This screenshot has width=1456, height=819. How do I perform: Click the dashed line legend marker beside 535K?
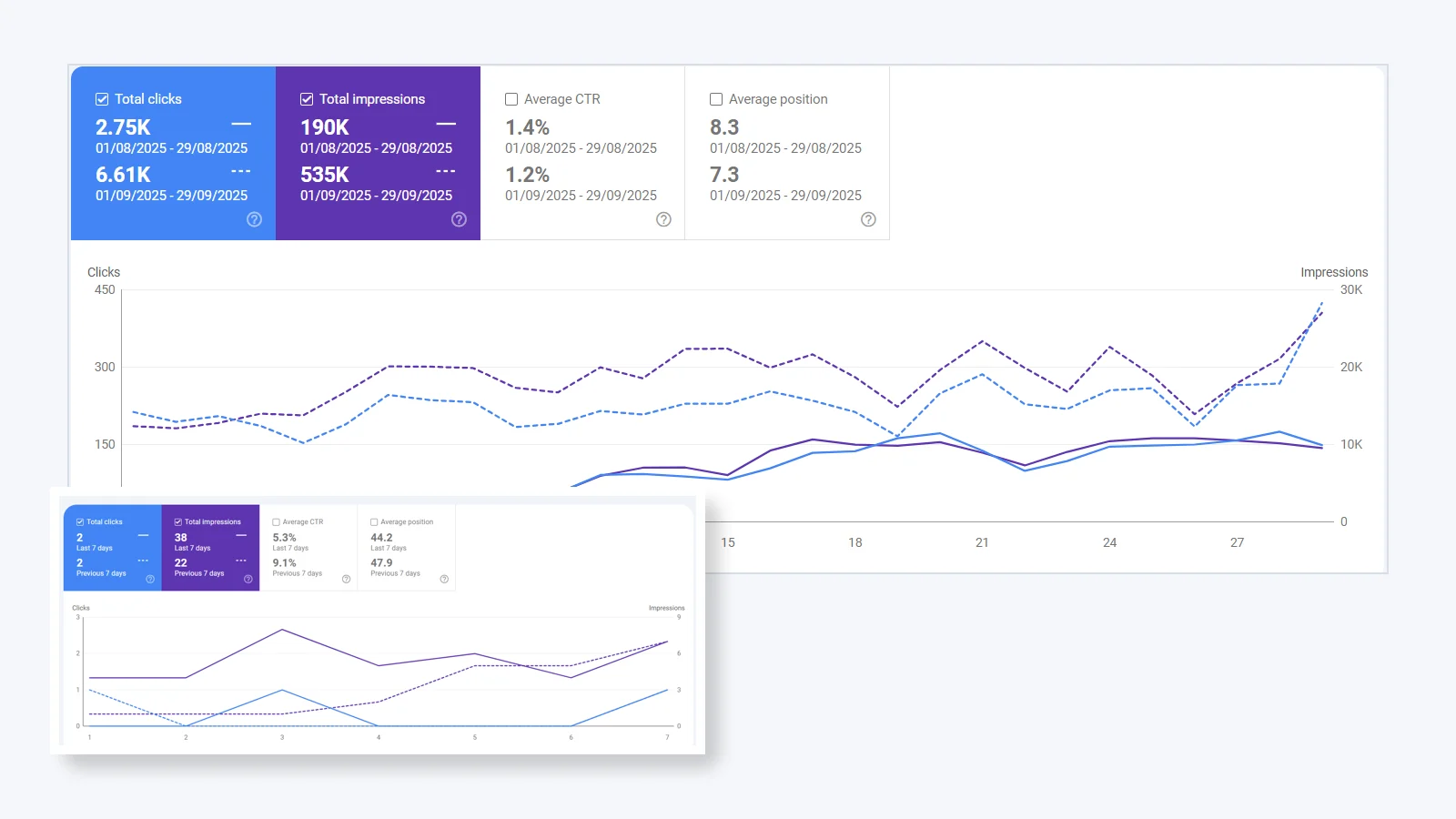point(446,171)
